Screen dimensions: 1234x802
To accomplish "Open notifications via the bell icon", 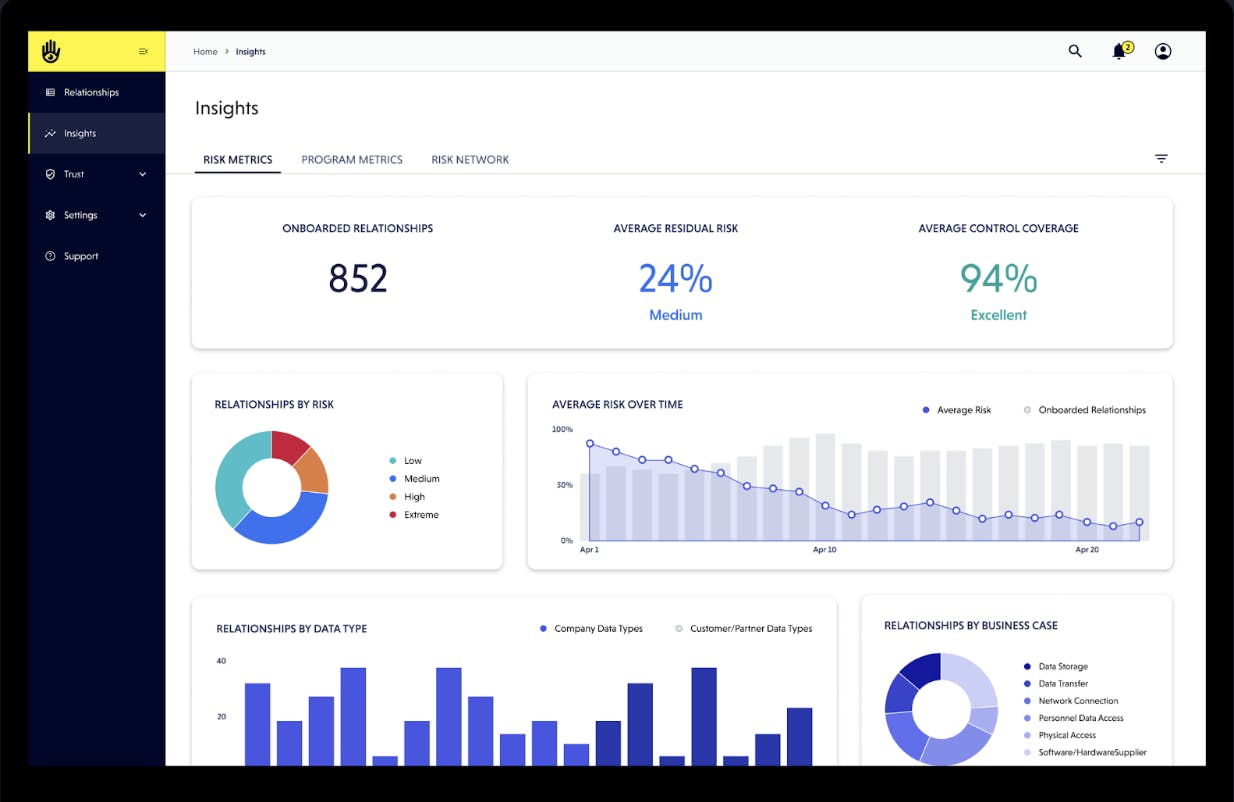I will tap(1119, 50).
